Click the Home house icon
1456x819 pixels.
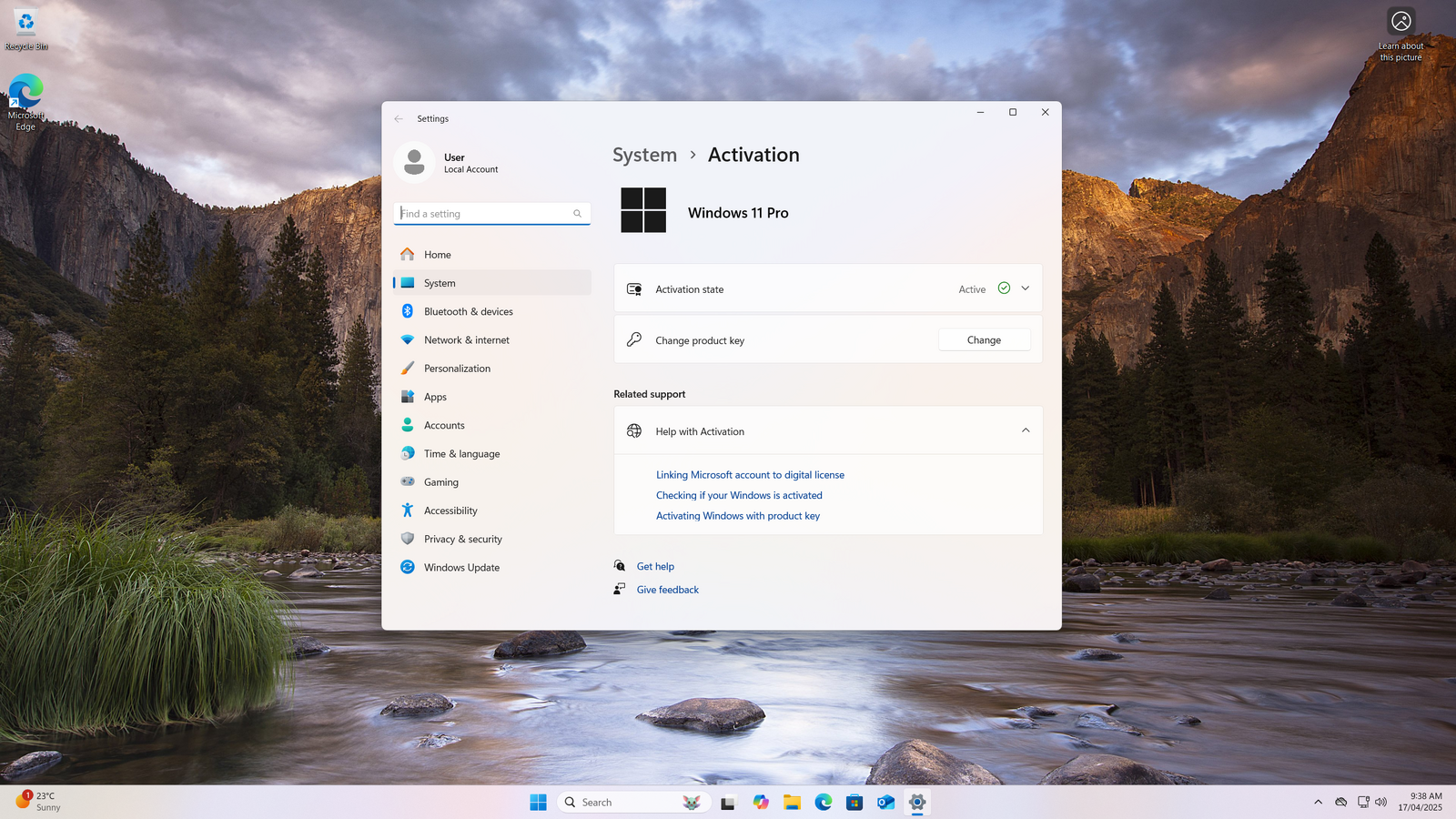click(408, 254)
